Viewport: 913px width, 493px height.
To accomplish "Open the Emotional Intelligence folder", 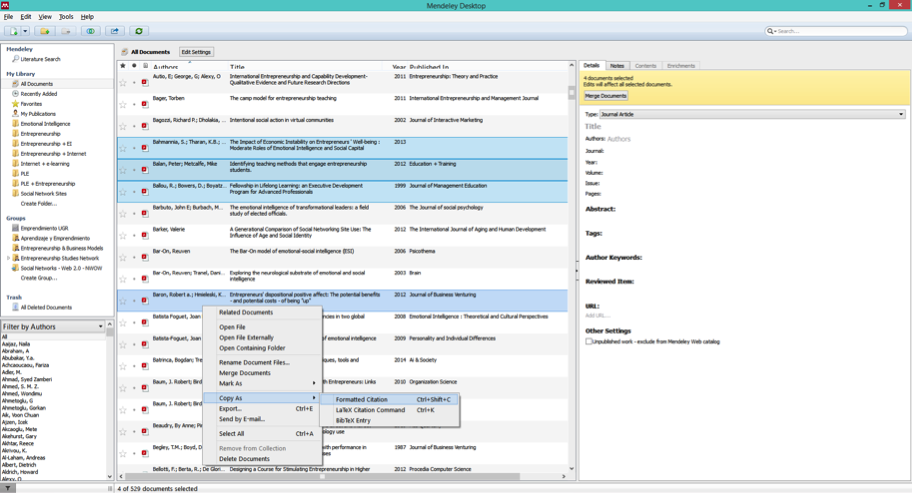I will pyautogui.click(x=45, y=124).
